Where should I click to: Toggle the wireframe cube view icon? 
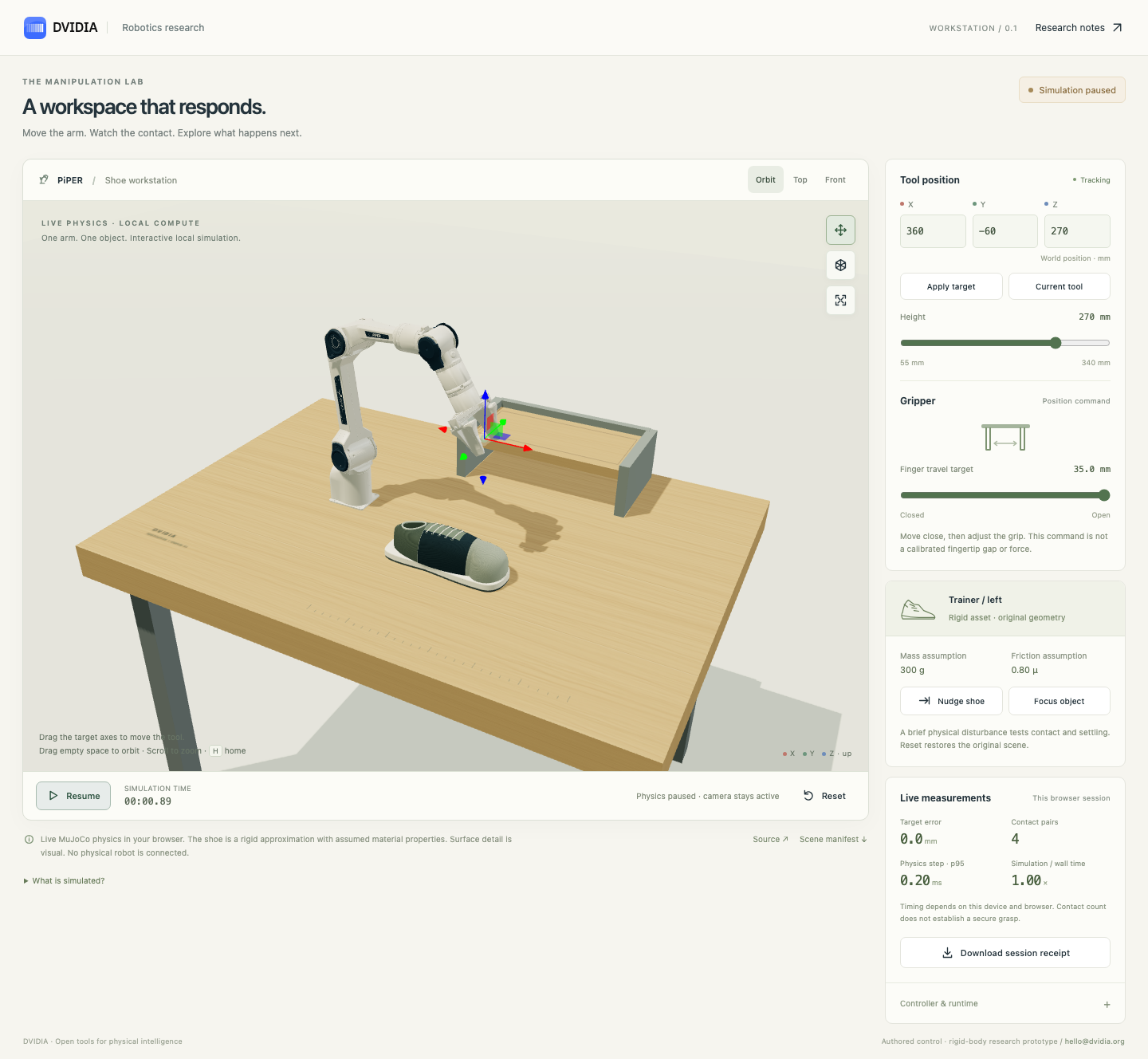(x=840, y=266)
